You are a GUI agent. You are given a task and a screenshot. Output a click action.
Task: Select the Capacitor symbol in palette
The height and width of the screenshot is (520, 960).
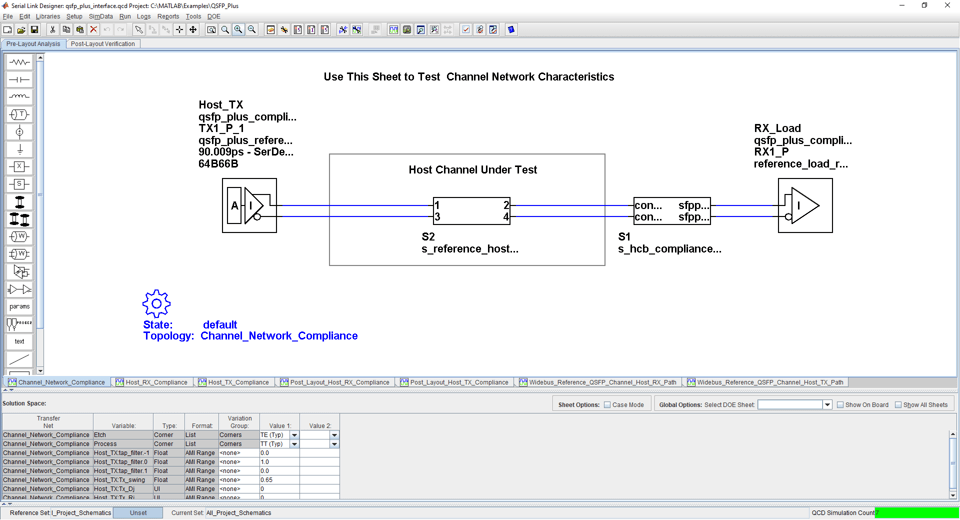[x=20, y=80]
